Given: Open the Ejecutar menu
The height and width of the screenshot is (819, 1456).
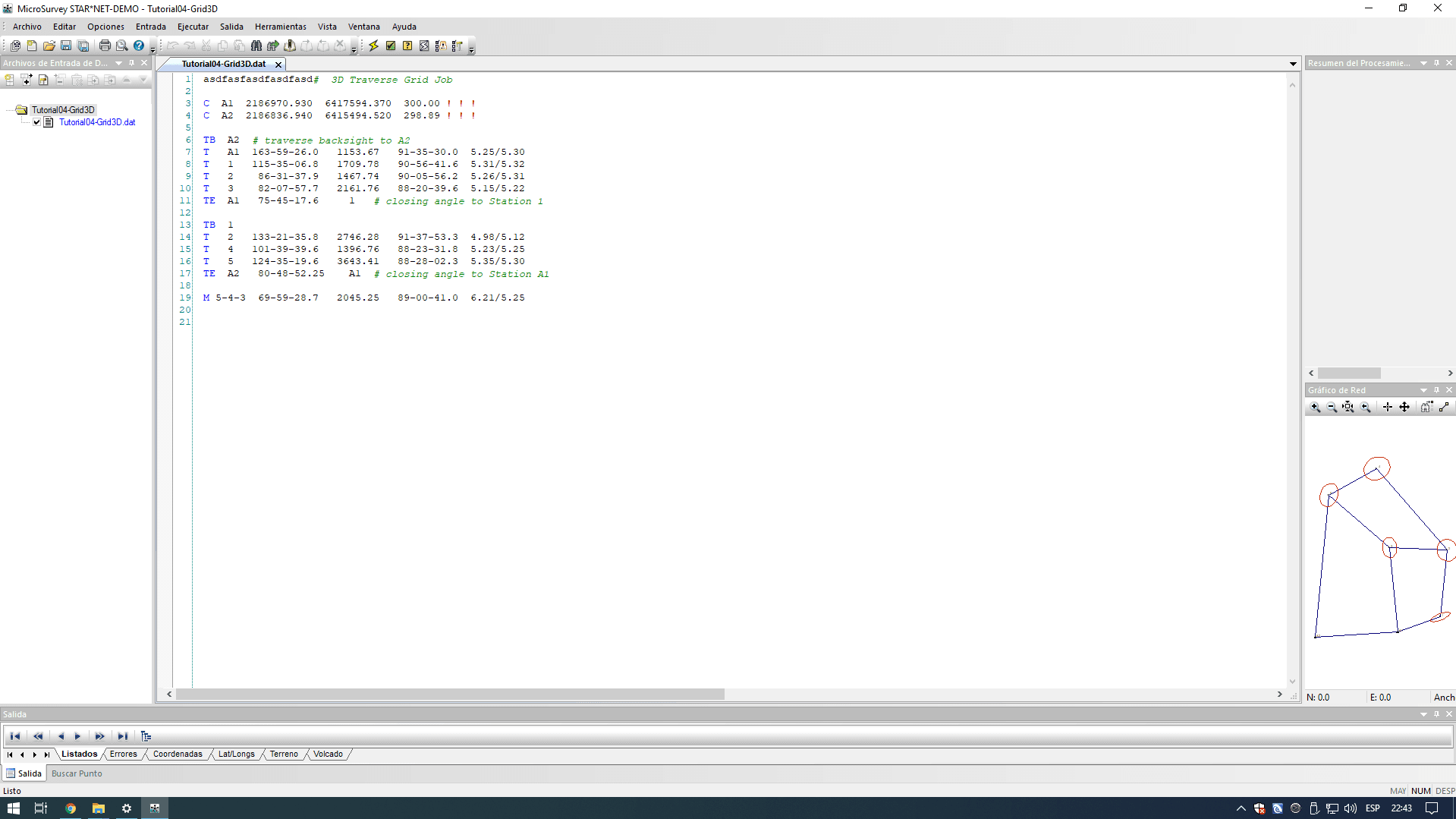Looking at the screenshot, I should (193, 27).
